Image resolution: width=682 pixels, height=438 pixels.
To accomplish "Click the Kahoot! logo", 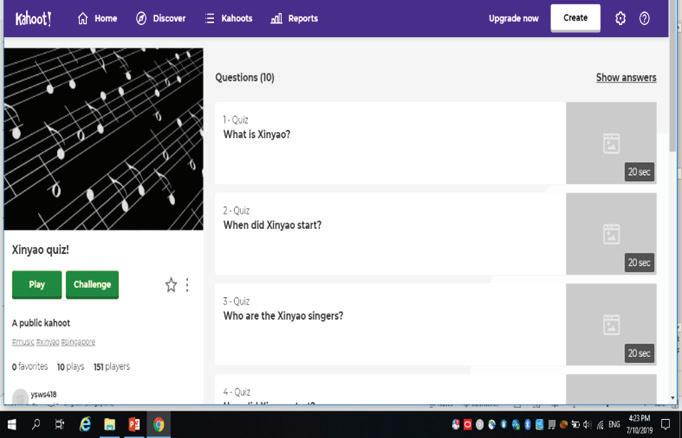I will (x=33, y=19).
